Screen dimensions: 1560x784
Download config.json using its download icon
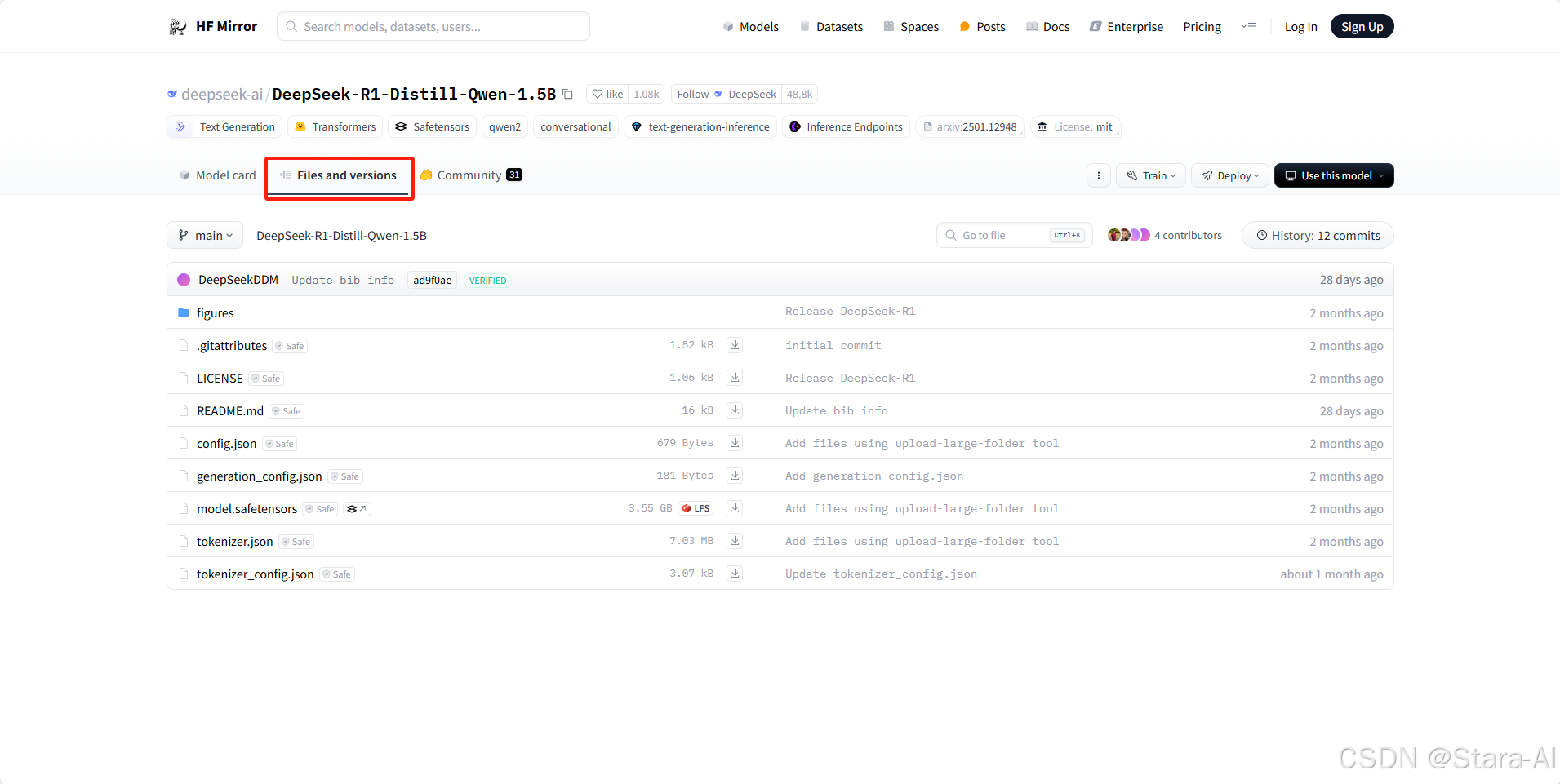(x=735, y=443)
